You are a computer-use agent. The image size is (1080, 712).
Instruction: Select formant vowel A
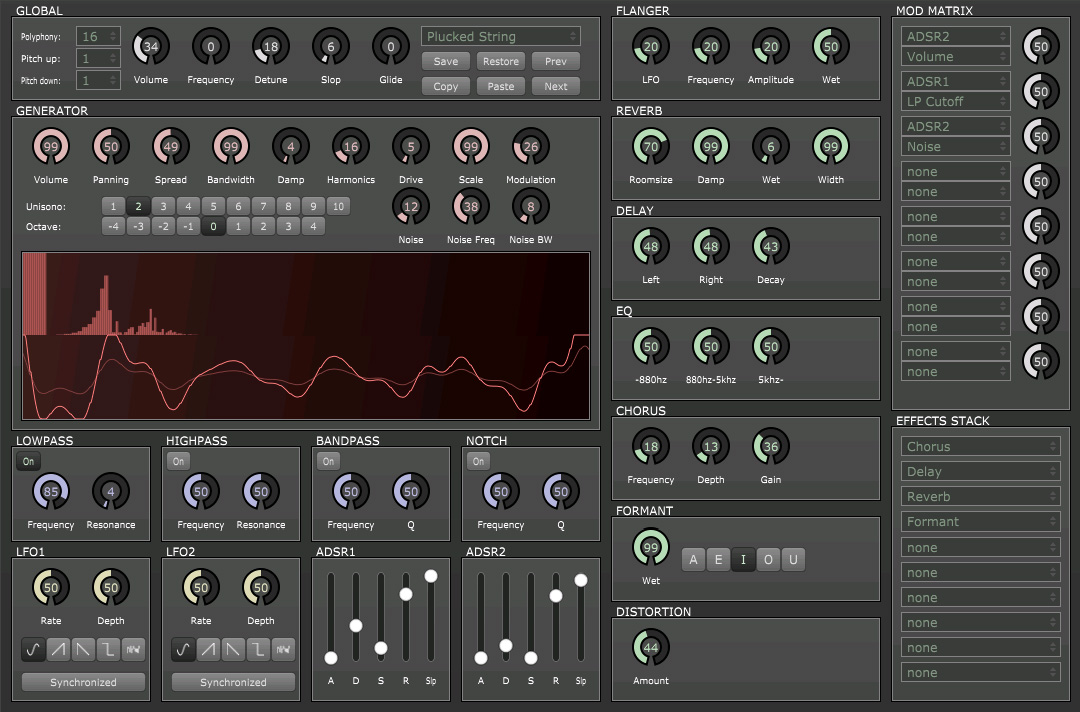tap(694, 559)
